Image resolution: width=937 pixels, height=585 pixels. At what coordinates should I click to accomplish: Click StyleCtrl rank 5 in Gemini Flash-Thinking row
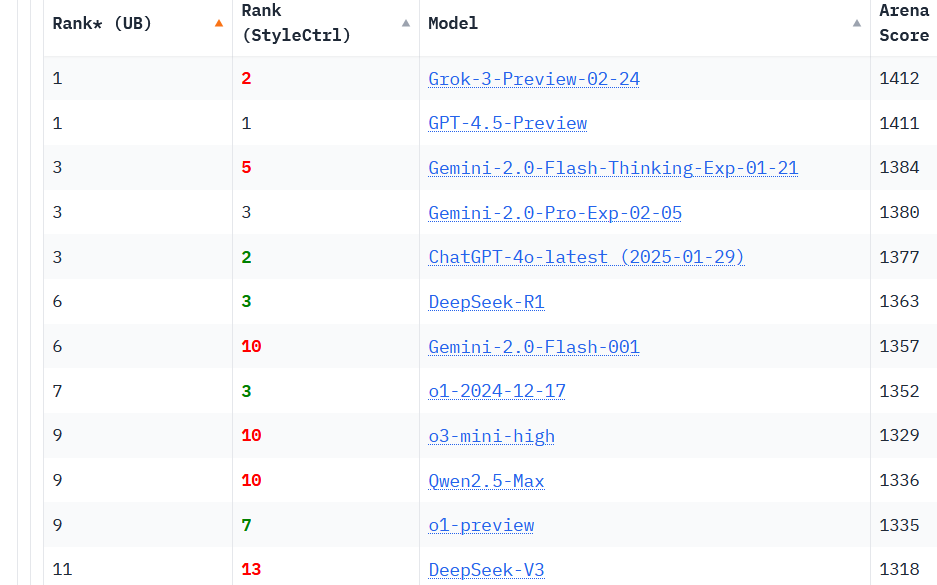pos(246,167)
